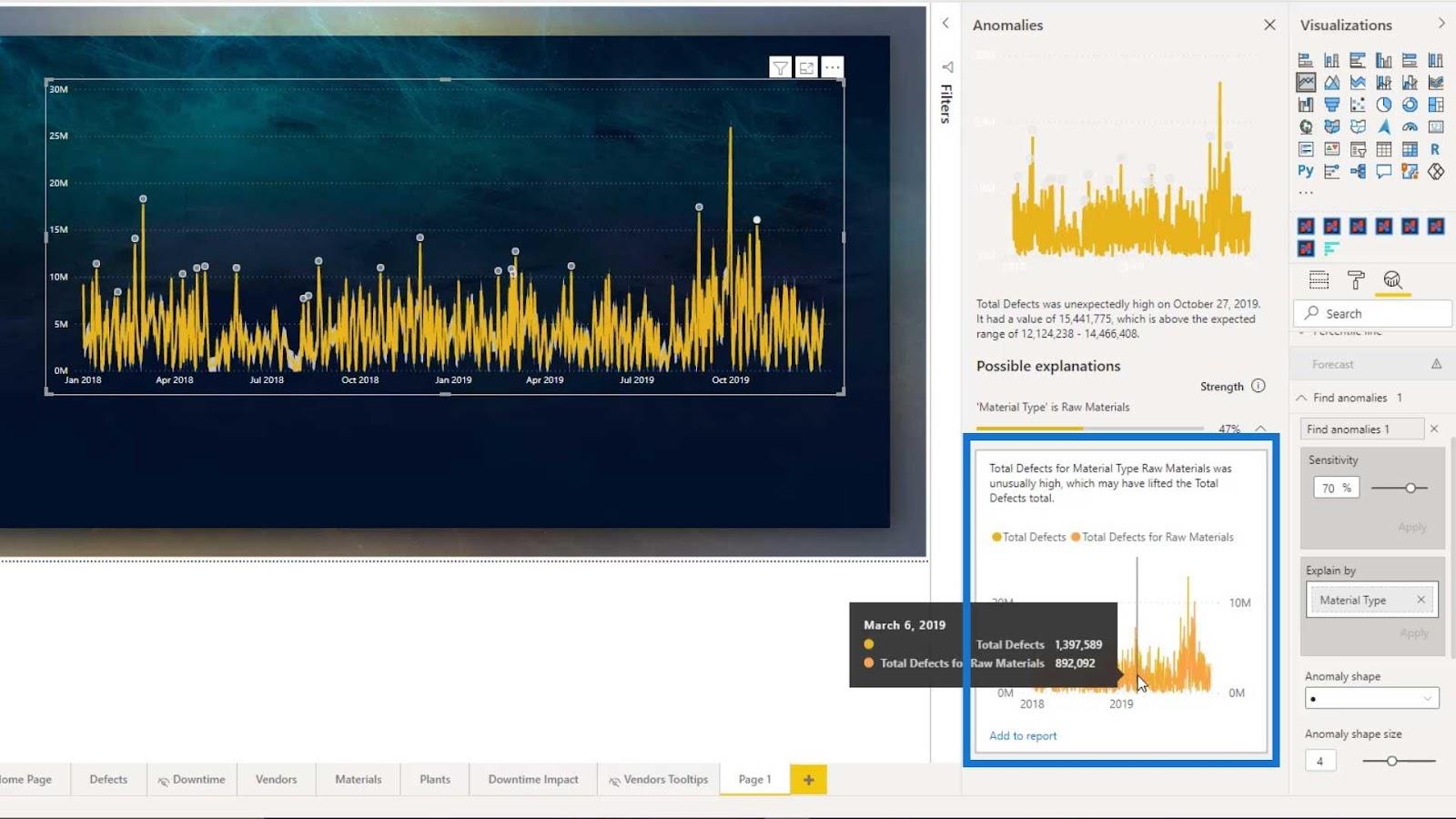This screenshot has height=819, width=1456.
Task: Add a new report page
Action: (808, 779)
